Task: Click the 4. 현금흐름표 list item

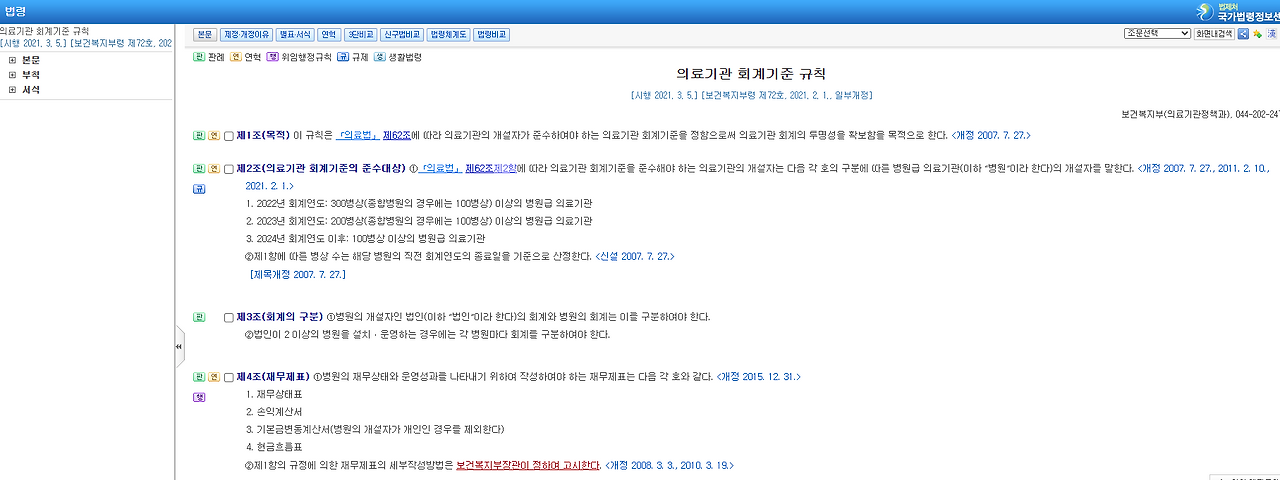Action: [x=274, y=446]
